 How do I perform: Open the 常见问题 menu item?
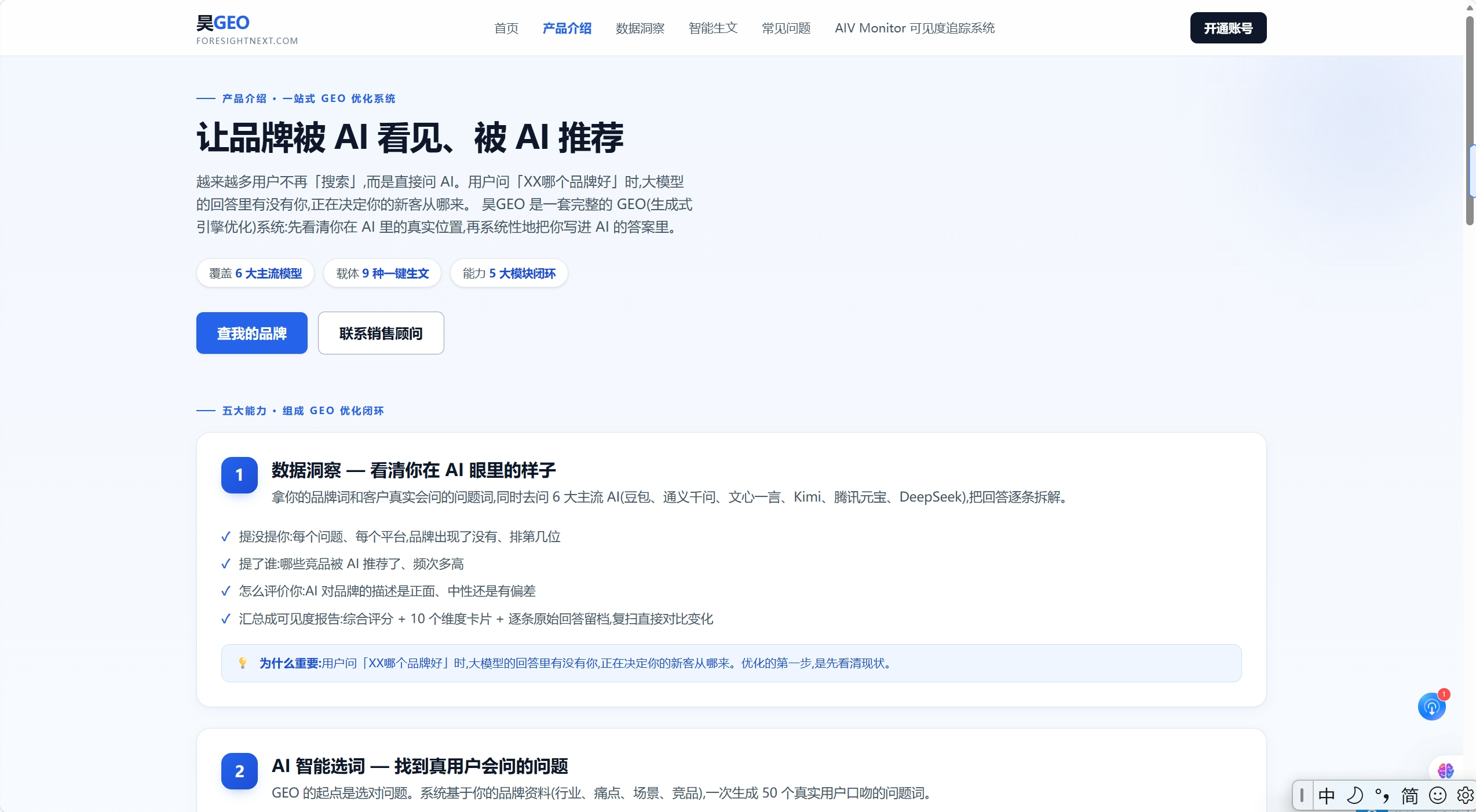[786, 28]
